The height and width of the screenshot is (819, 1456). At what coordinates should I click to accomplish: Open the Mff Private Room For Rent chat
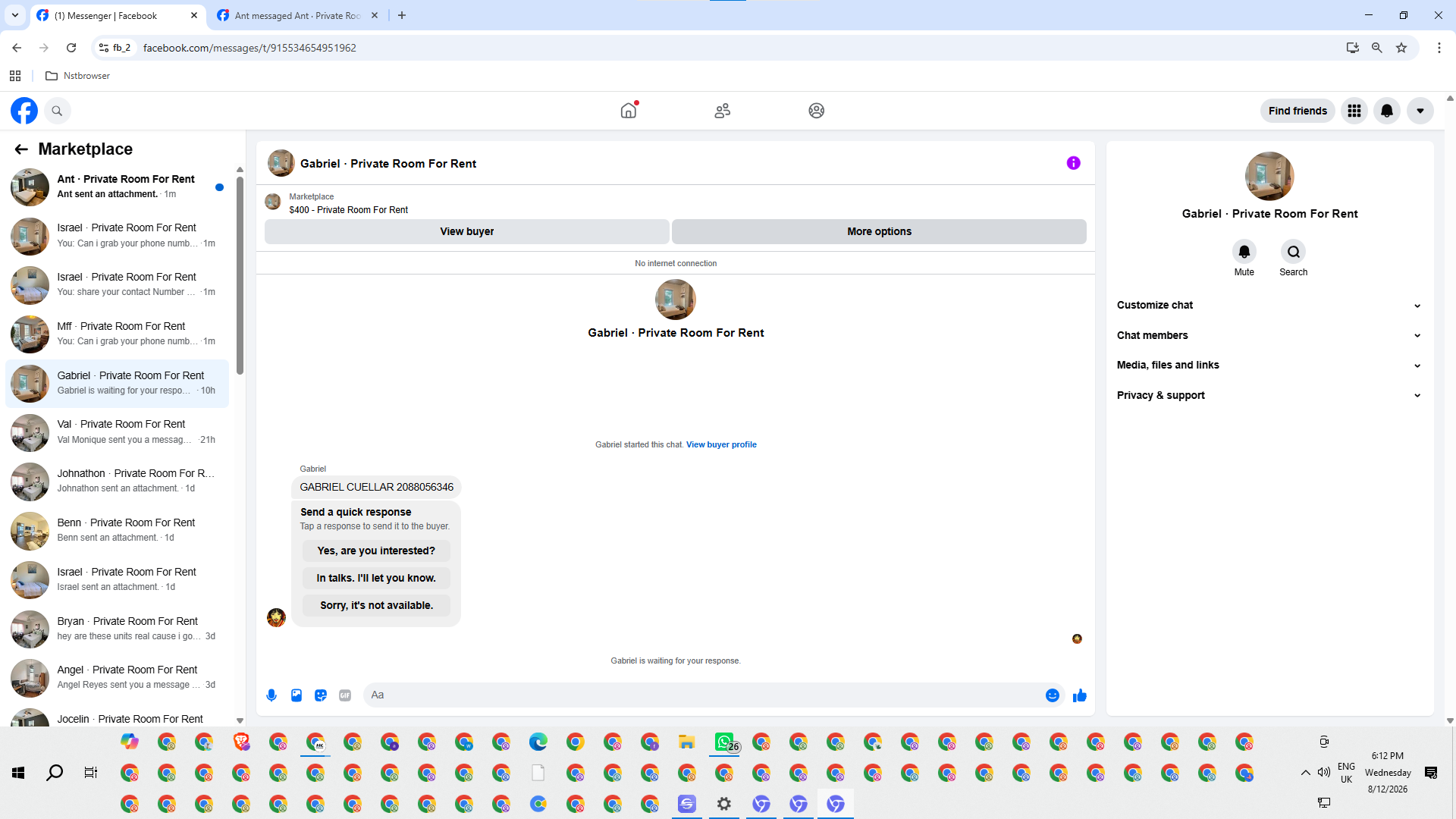tap(118, 334)
